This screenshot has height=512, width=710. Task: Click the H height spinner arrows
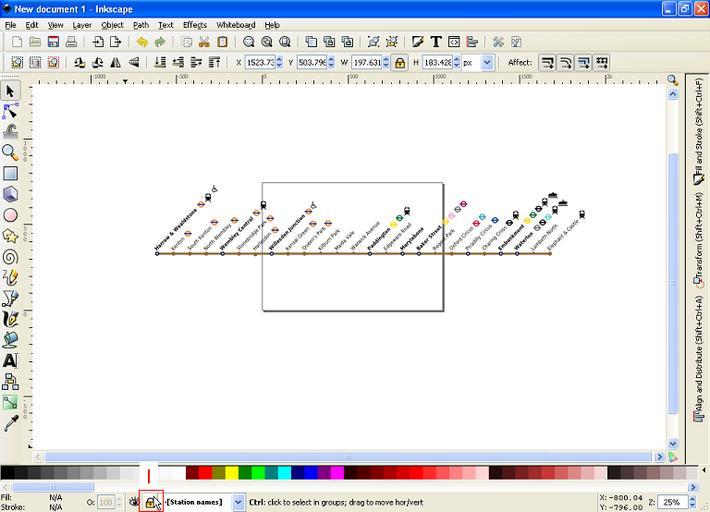(456, 62)
